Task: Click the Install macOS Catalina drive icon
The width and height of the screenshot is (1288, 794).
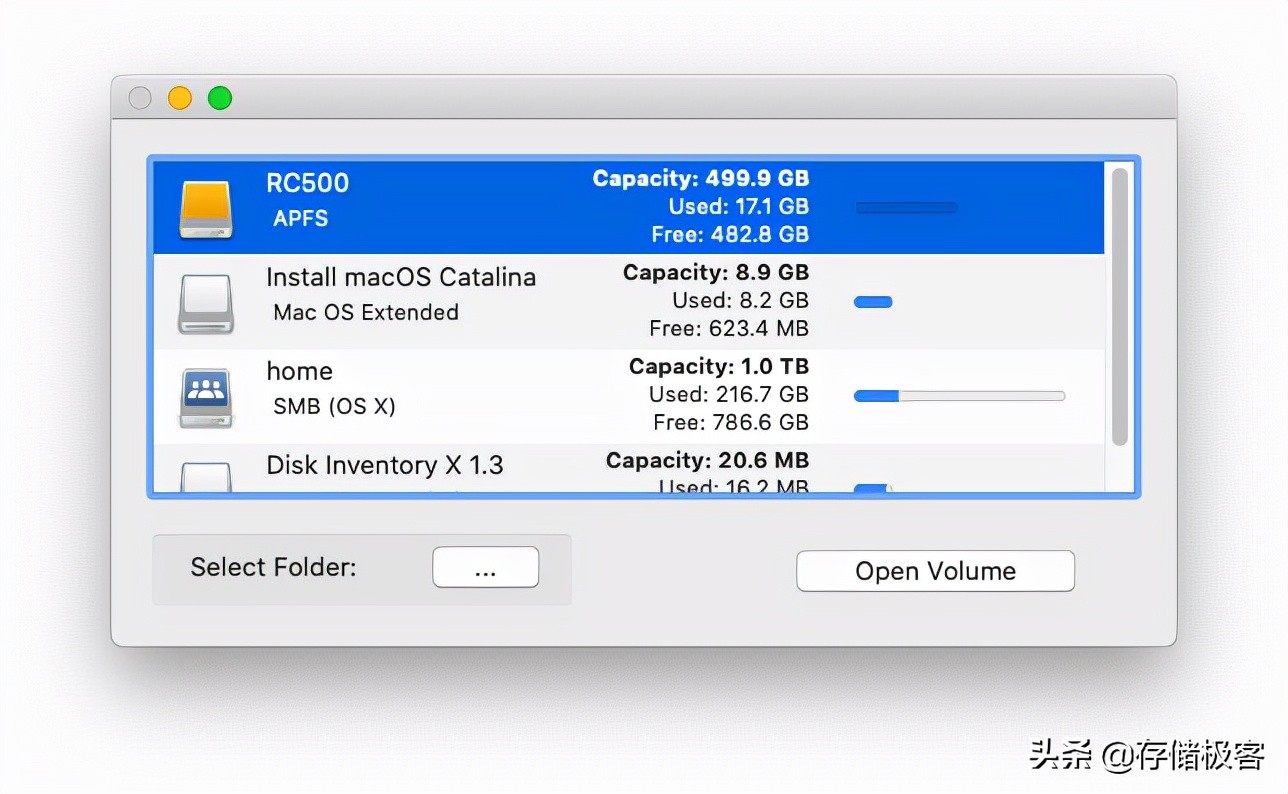Action: (x=206, y=303)
